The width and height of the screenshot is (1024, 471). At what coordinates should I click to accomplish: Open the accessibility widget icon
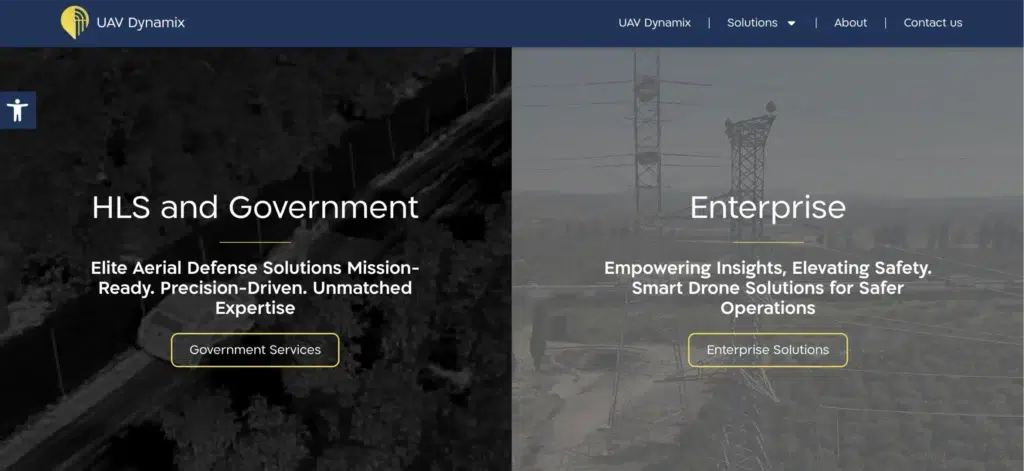18,110
